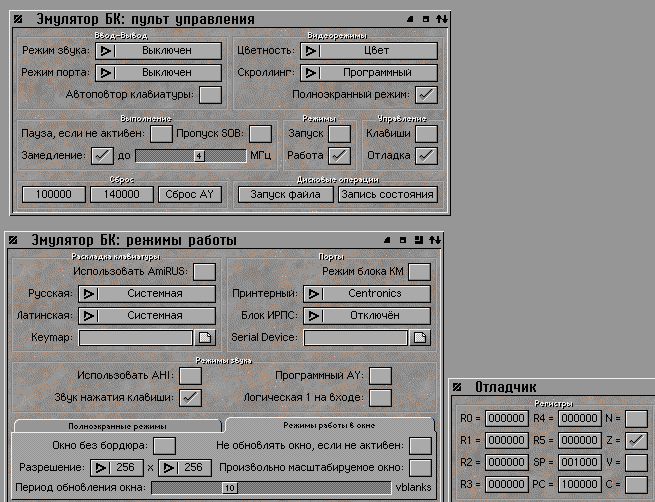Cycle the Разрешение height value 256
The image size is (655, 502).
185,468
